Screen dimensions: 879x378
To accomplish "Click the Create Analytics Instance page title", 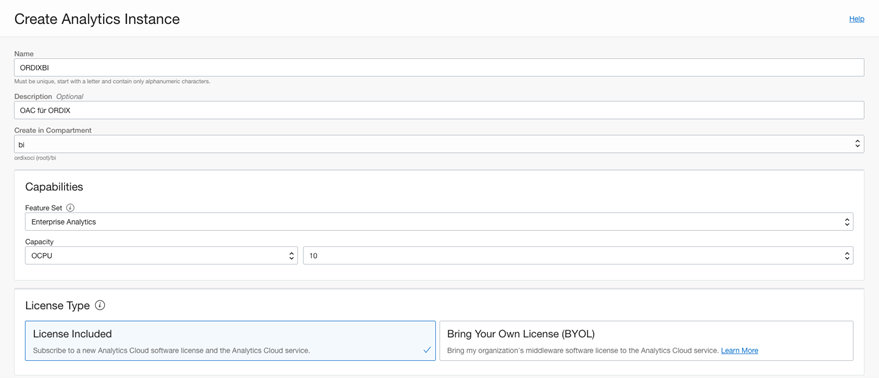I will pos(97,19).
